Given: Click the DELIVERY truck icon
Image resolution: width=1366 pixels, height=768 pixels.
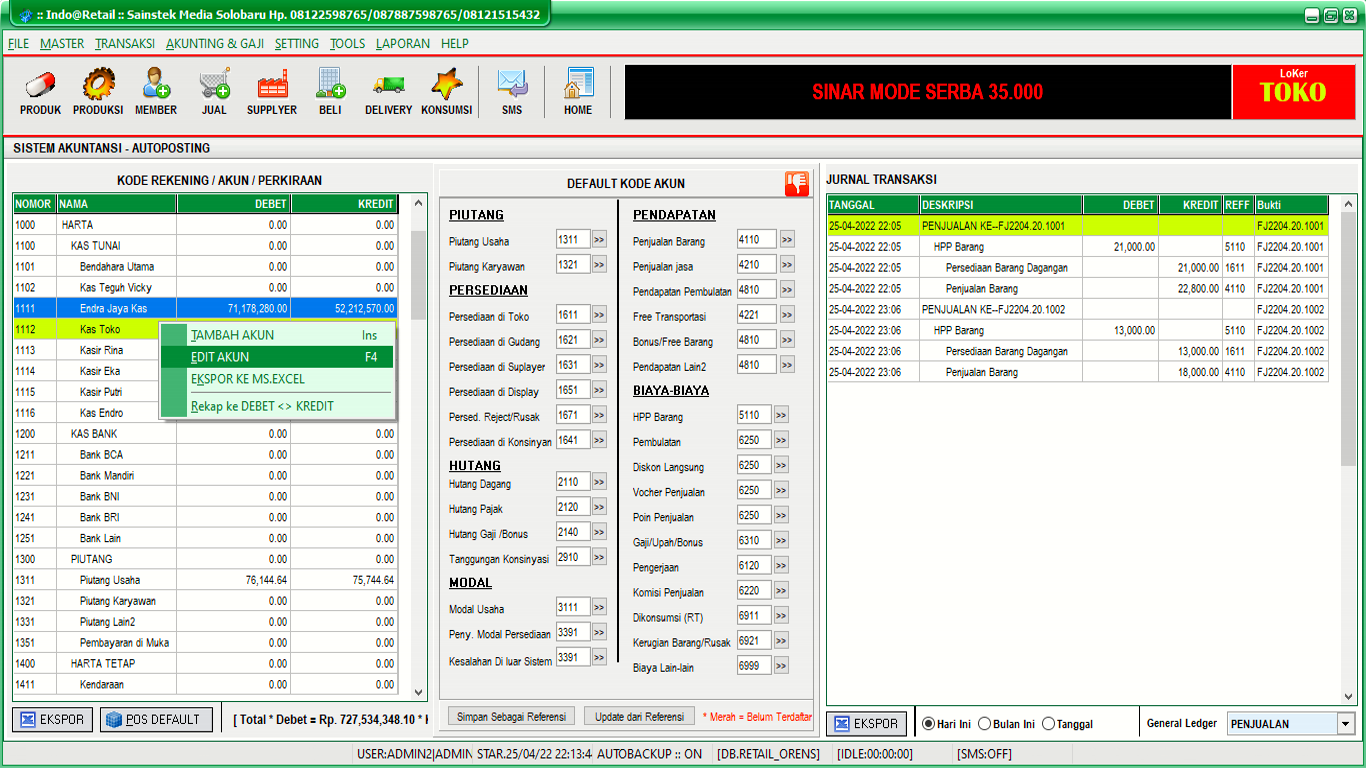Looking at the screenshot, I should click(x=388, y=85).
